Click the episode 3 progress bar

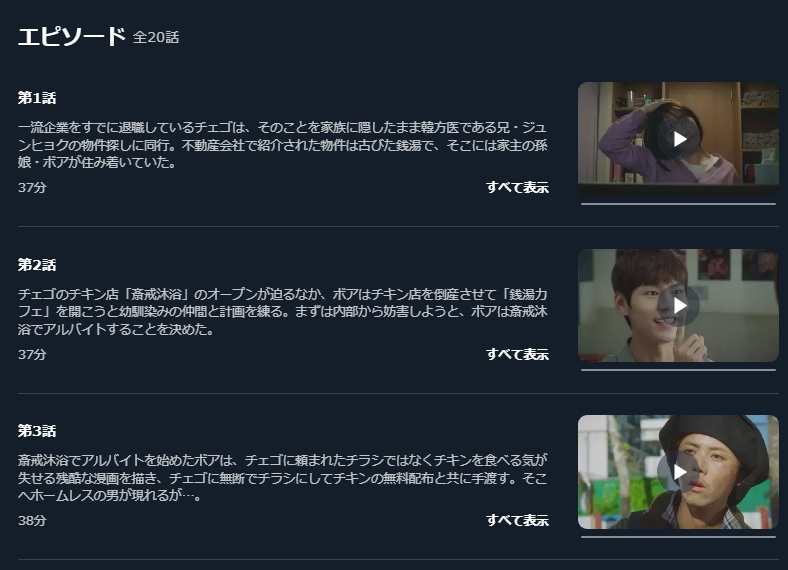678,537
